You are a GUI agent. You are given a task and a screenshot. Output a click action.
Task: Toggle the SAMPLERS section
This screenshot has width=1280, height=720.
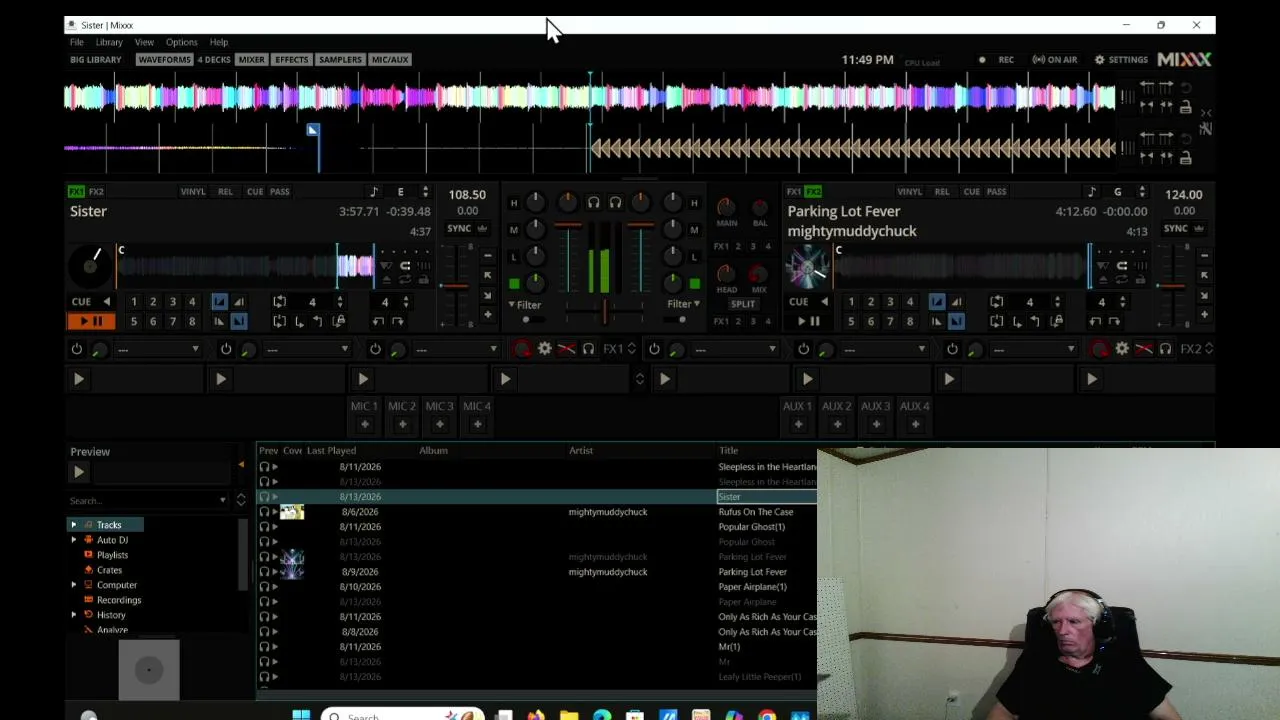340,60
